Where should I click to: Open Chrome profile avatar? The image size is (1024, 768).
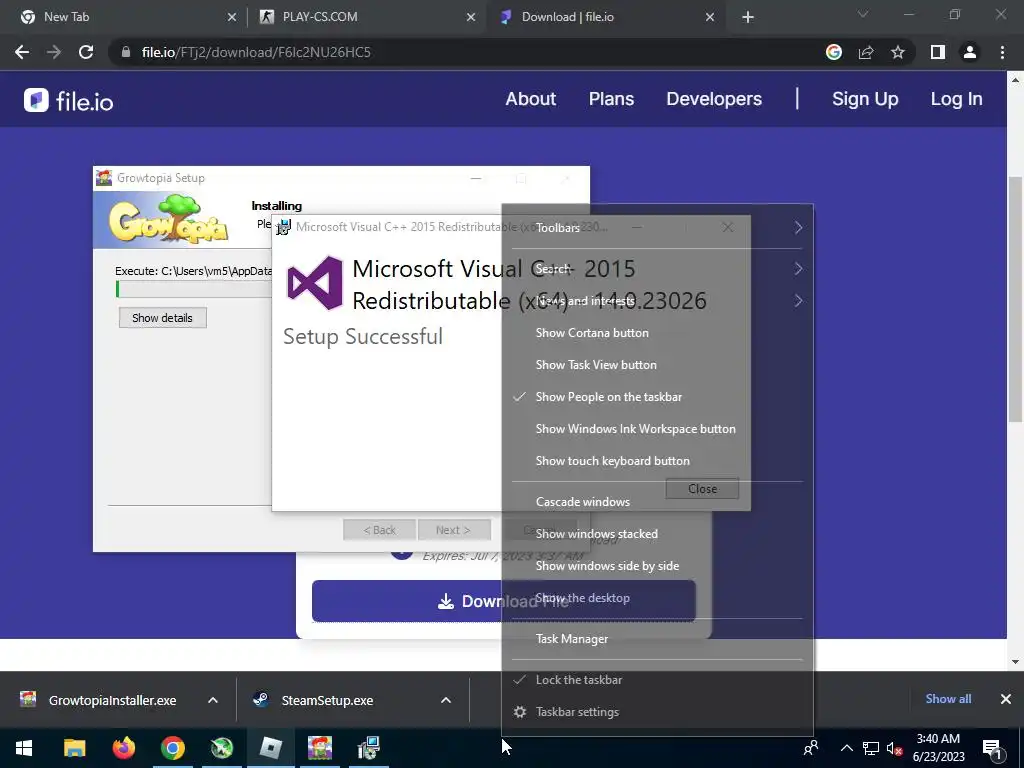970,52
